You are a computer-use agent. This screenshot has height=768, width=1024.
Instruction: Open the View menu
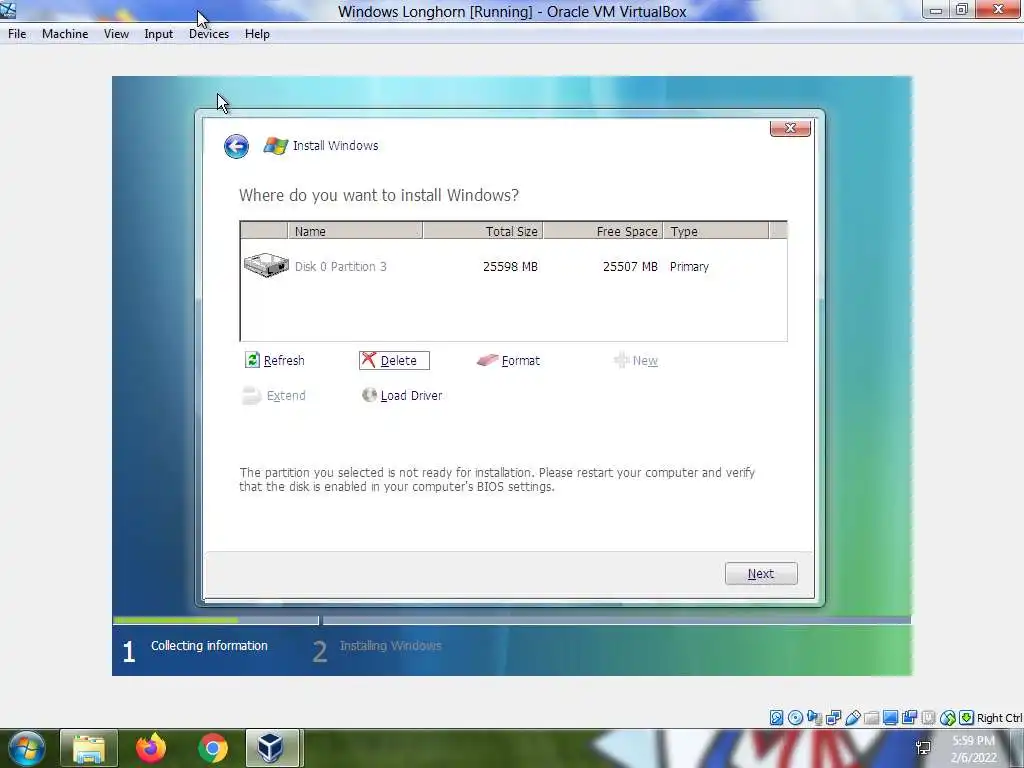pos(116,34)
